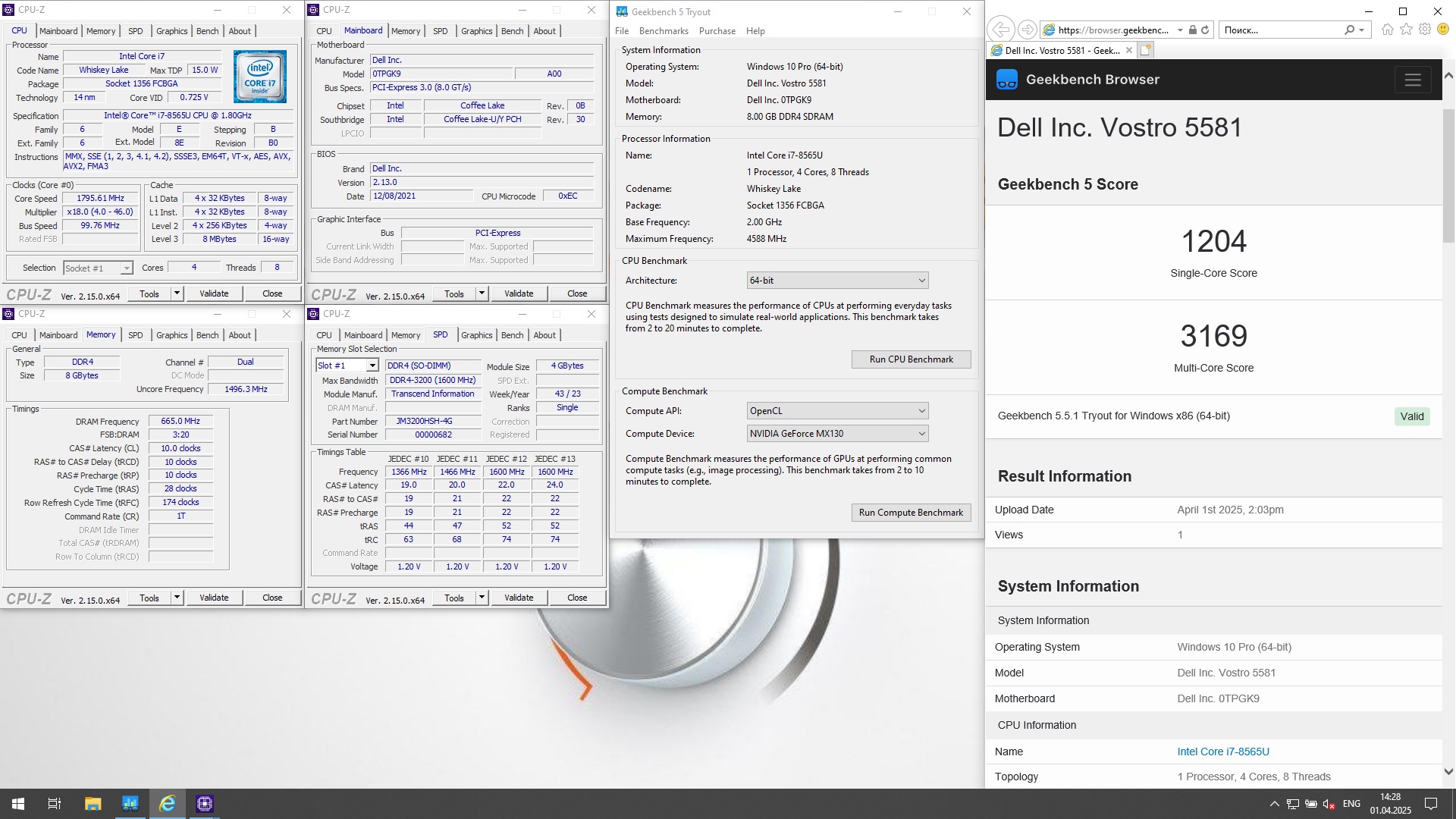Open Task View on the taskbar

55,804
